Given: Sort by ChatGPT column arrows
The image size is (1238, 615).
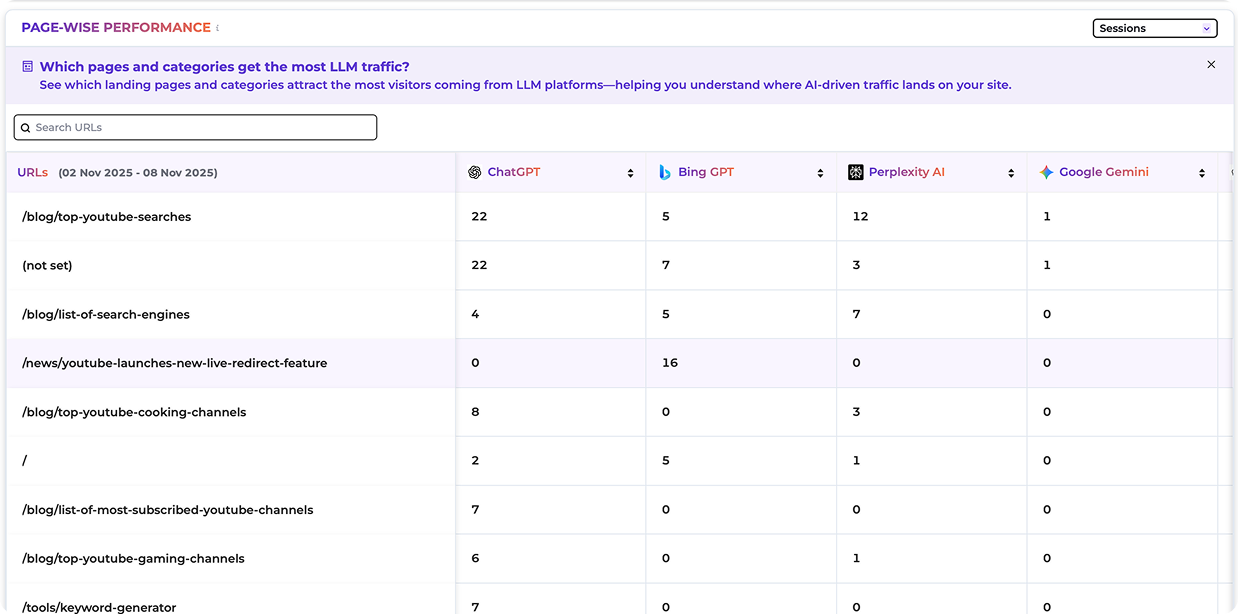Looking at the screenshot, I should click(630, 173).
